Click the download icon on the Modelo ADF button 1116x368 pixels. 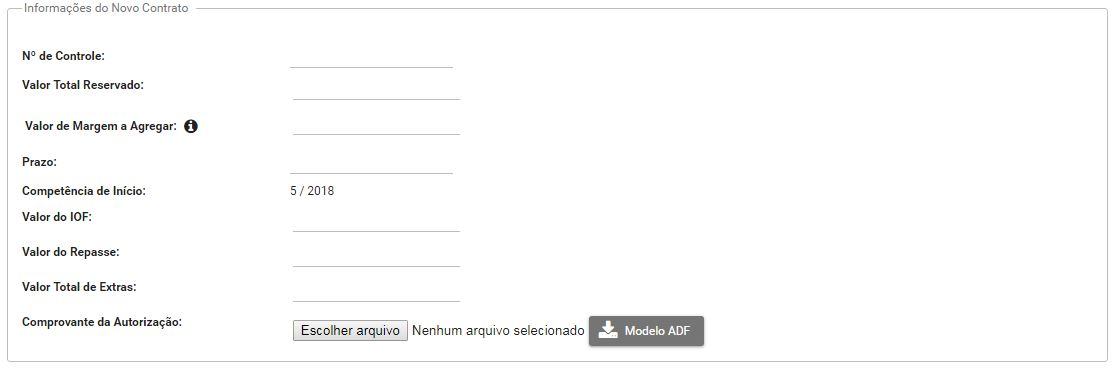(x=607, y=330)
